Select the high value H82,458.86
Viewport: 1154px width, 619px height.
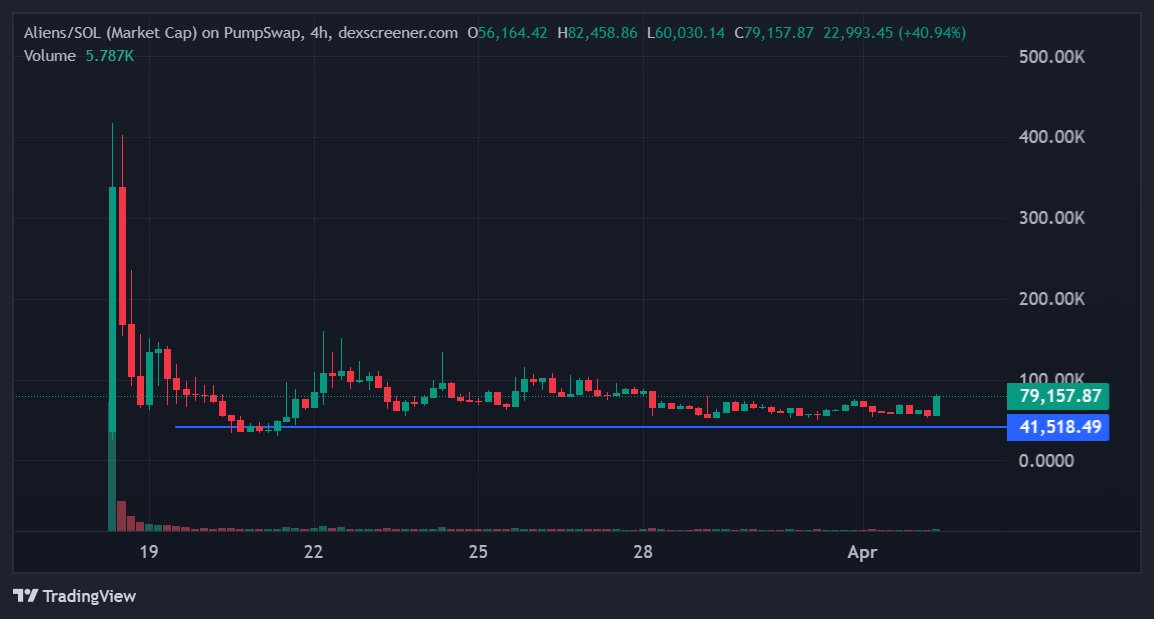(x=597, y=32)
